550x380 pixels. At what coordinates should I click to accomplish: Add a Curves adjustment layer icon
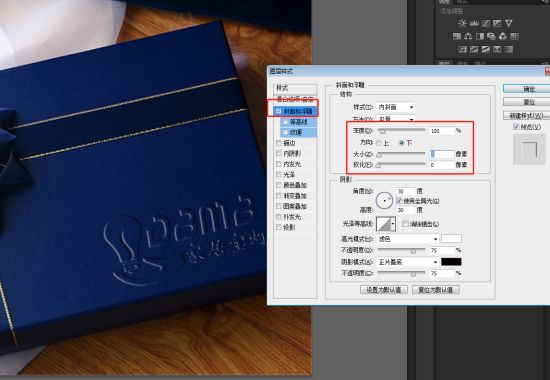485,24
